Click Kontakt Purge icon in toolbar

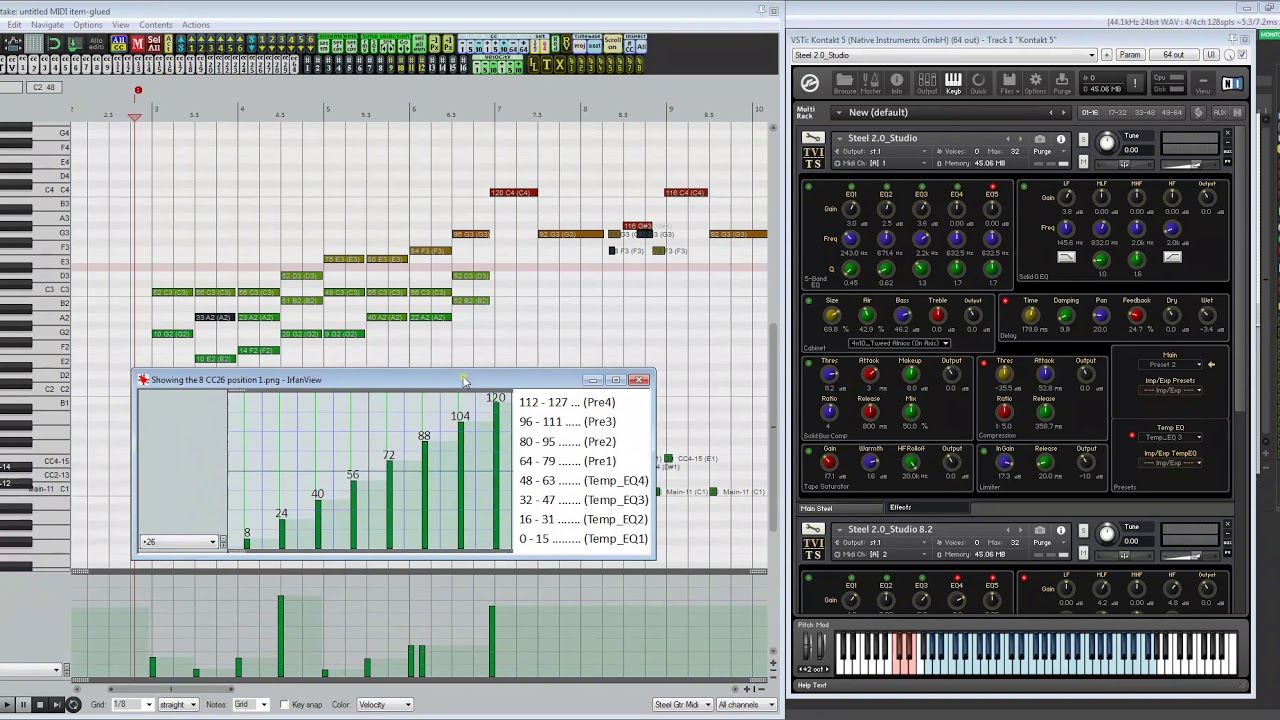[1062, 84]
